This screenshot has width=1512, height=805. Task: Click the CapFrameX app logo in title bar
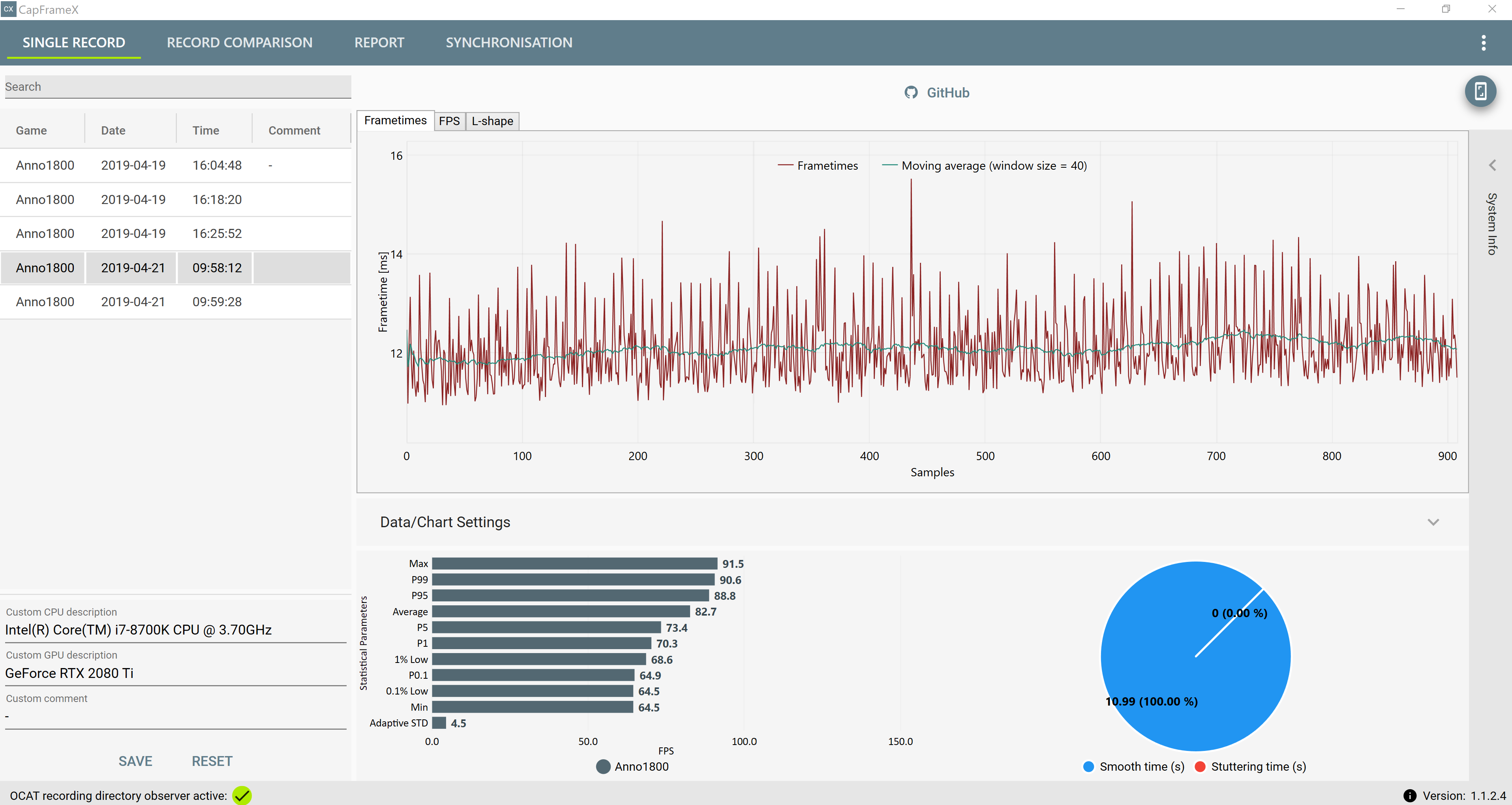coord(8,9)
